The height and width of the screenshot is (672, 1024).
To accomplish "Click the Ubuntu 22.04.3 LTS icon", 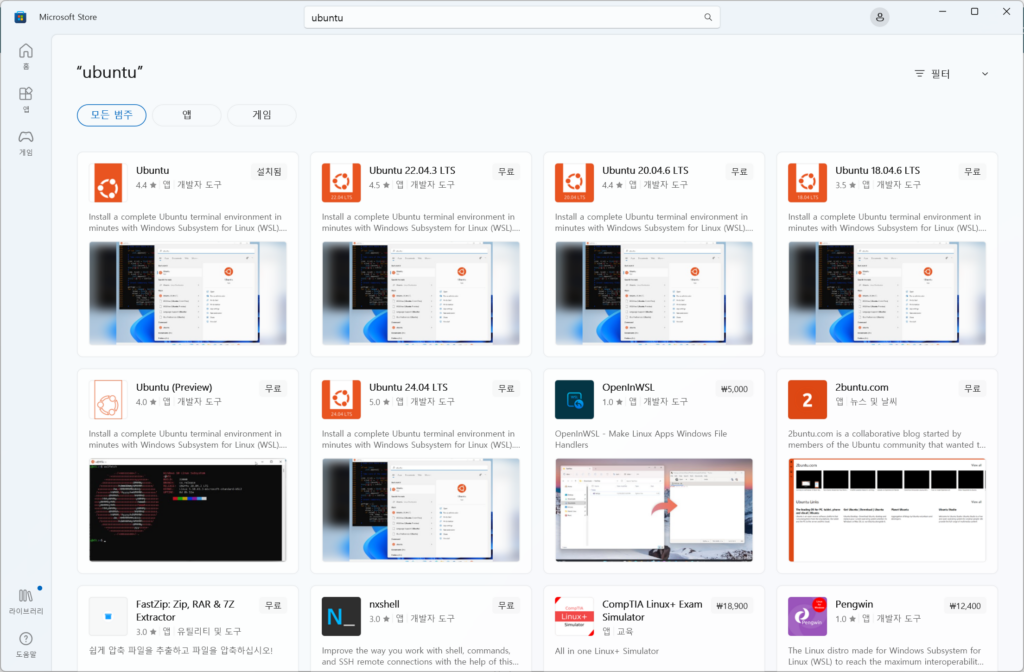I will pyautogui.click(x=341, y=182).
